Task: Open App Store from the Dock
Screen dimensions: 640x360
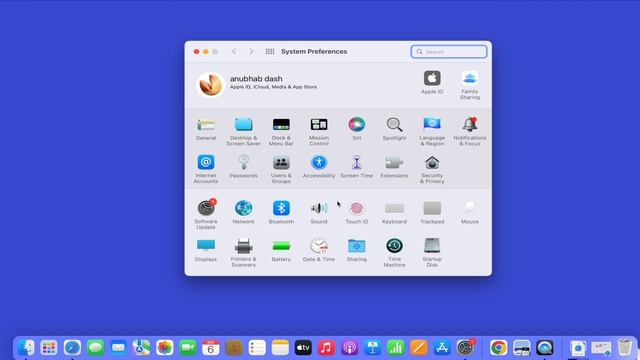Action: click(442, 347)
